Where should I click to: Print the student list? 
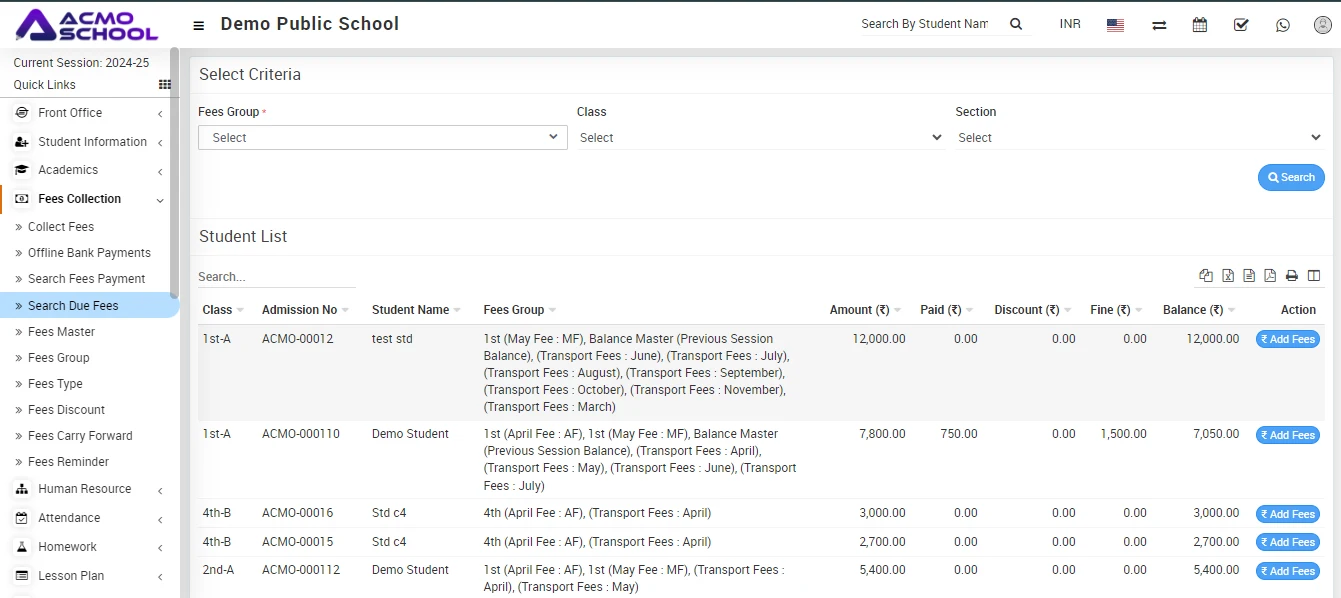[x=1292, y=276]
